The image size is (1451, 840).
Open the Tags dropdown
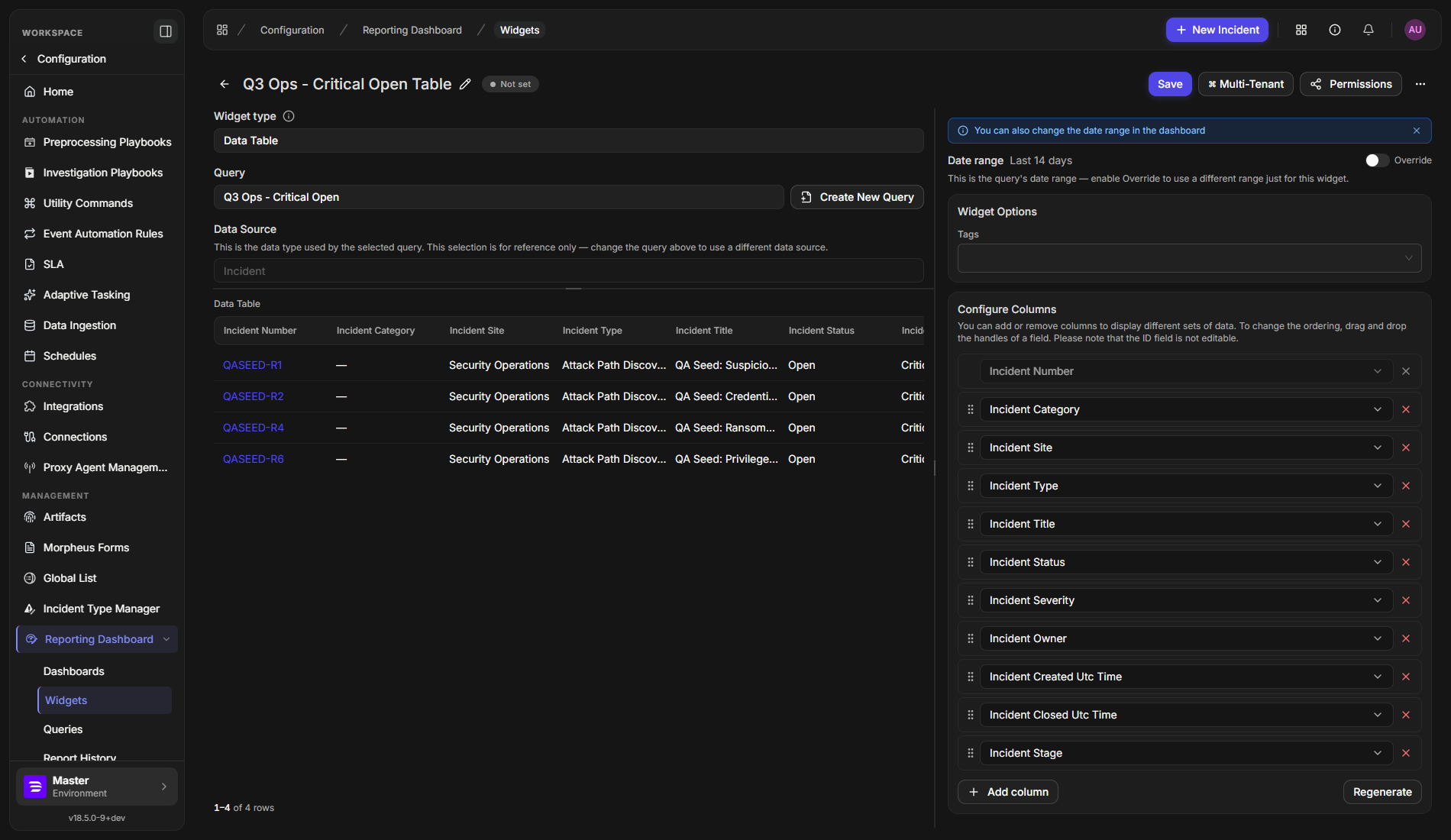coord(1189,258)
